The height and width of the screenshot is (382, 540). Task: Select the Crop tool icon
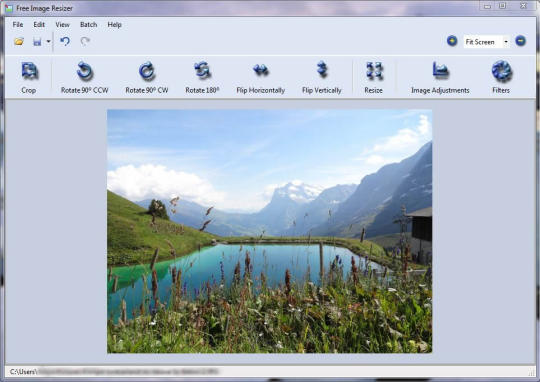(29, 71)
